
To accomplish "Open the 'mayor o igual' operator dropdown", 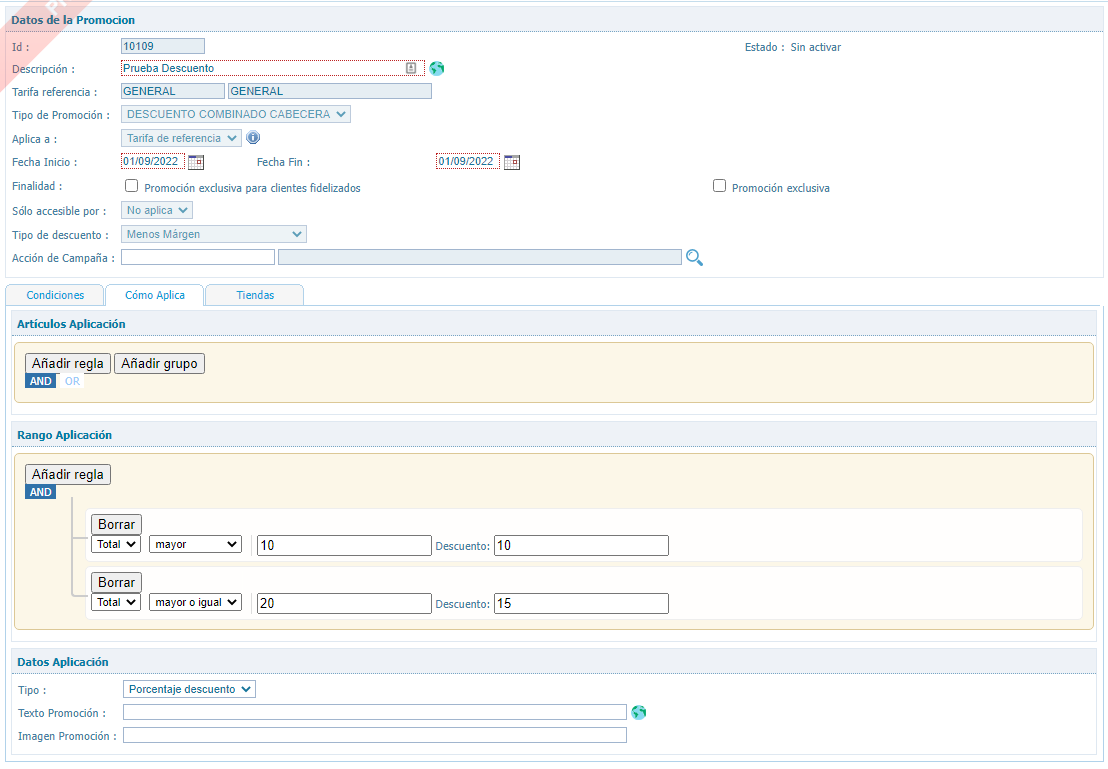I will (195, 602).
